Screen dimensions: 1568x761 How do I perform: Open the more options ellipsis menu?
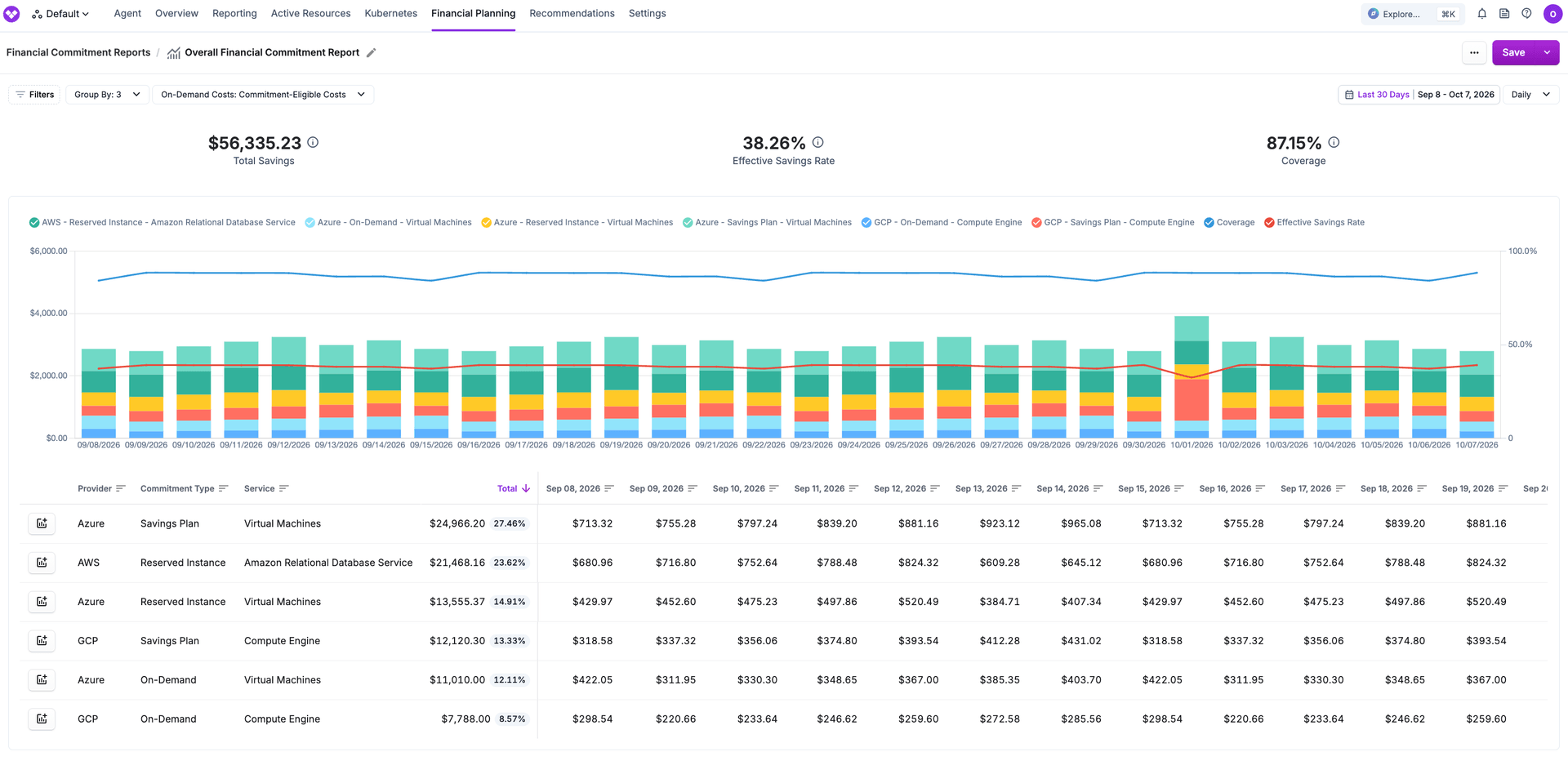[x=1474, y=52]
